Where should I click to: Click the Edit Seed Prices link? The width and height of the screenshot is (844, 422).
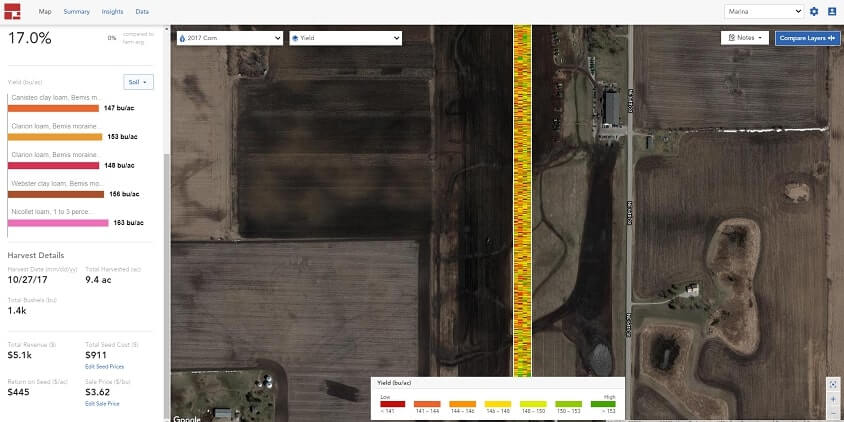tap(104, 367)
